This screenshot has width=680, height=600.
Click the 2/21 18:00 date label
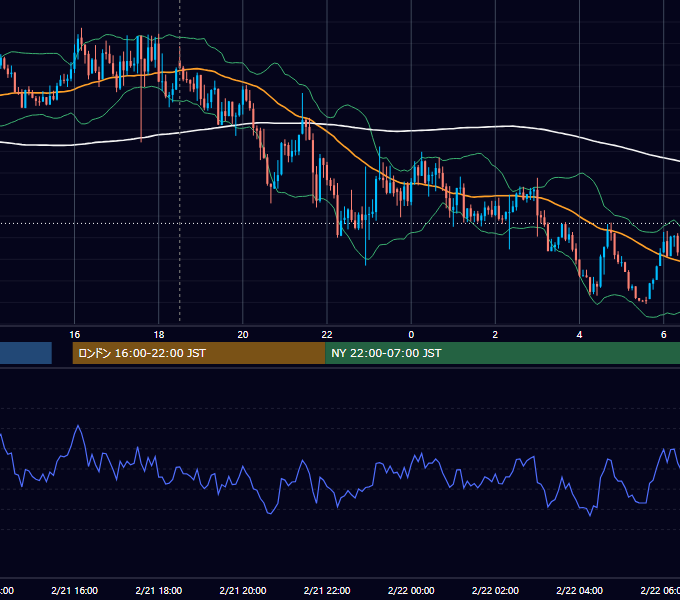159,590
